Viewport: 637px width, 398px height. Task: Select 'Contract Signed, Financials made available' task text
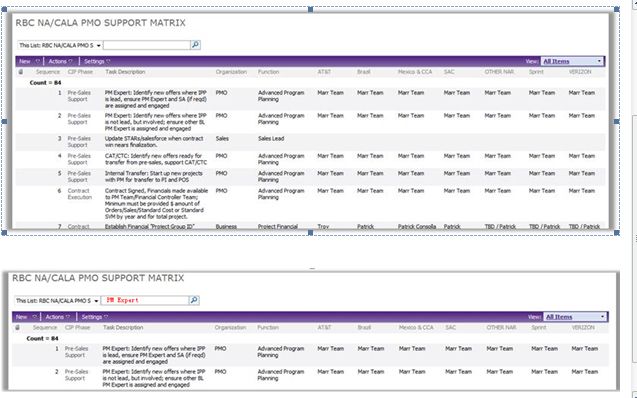point(156,203)
